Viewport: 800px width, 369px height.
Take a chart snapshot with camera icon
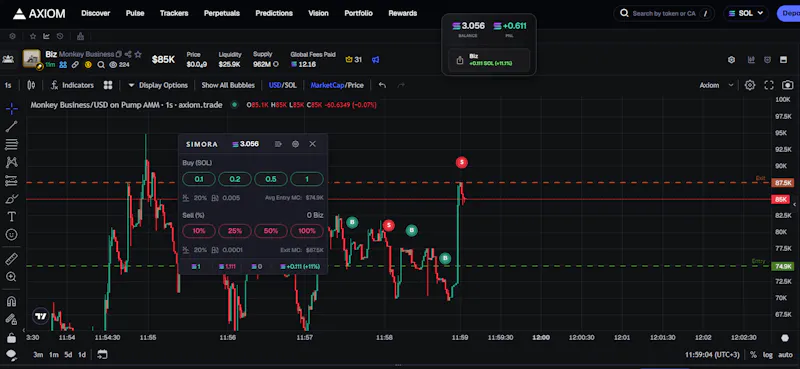(788, 85)
